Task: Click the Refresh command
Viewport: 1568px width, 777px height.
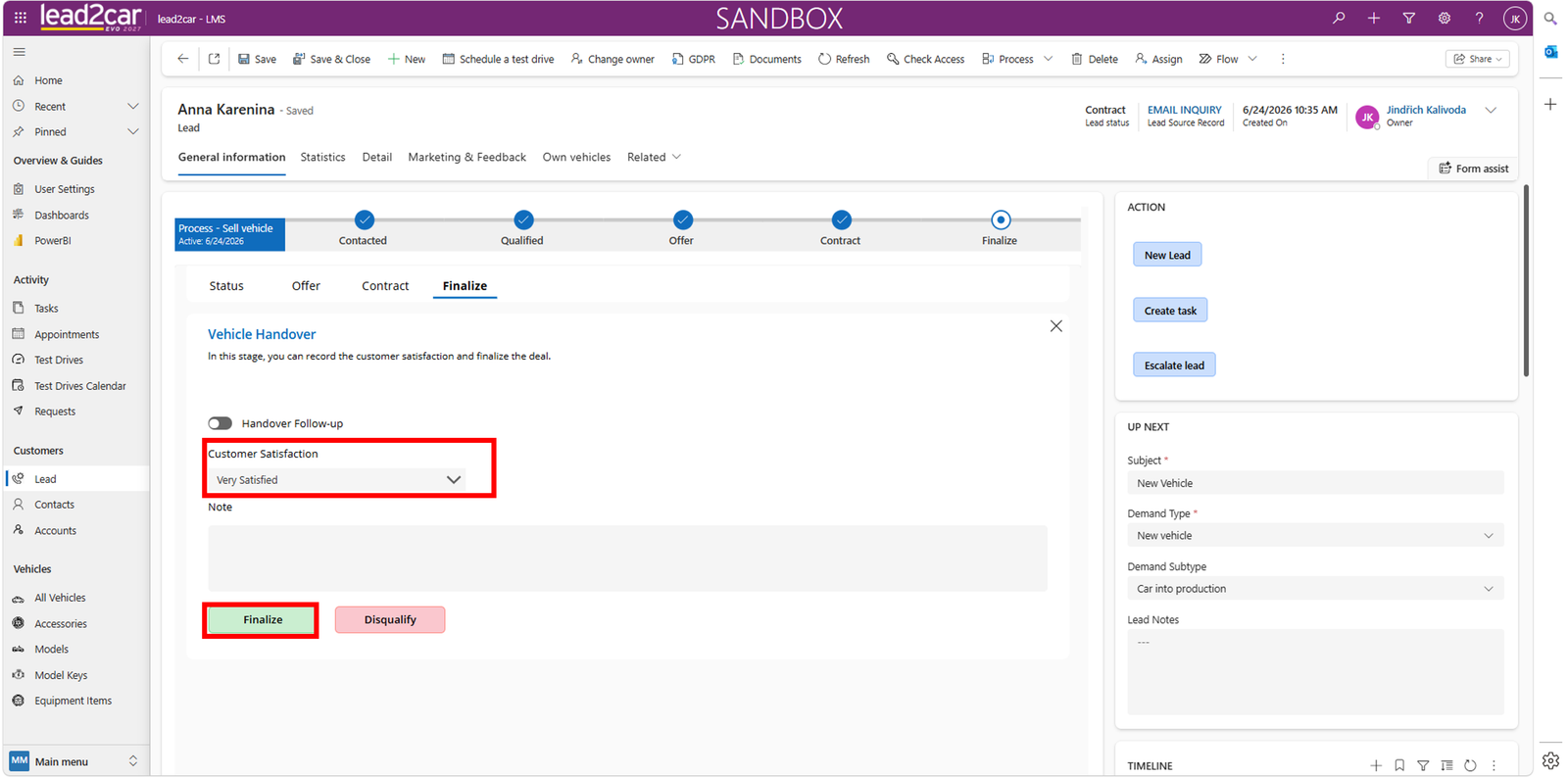Action: [844, 59]
